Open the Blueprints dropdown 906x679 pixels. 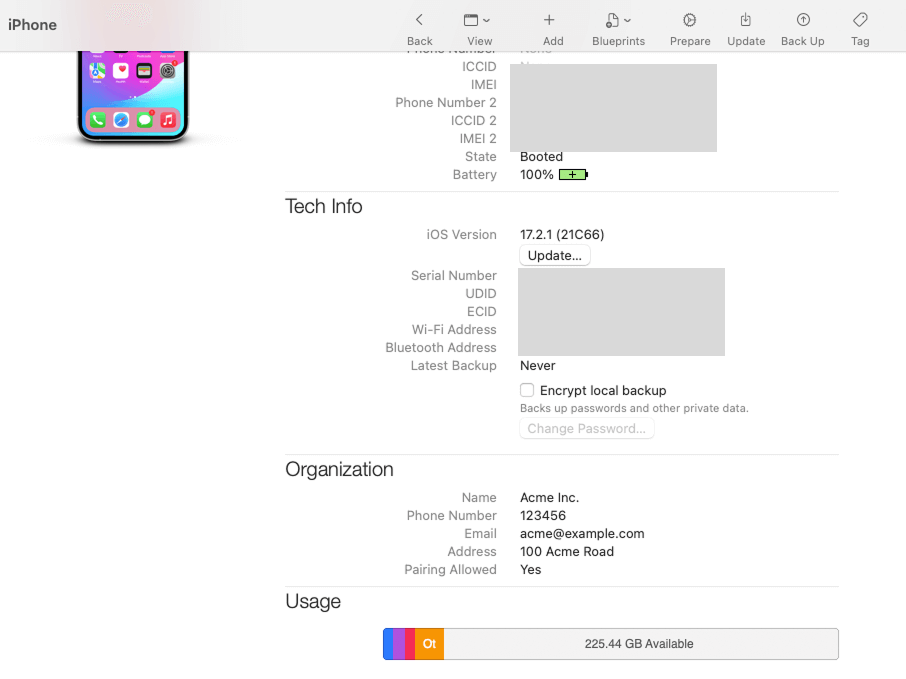point(618,20)
